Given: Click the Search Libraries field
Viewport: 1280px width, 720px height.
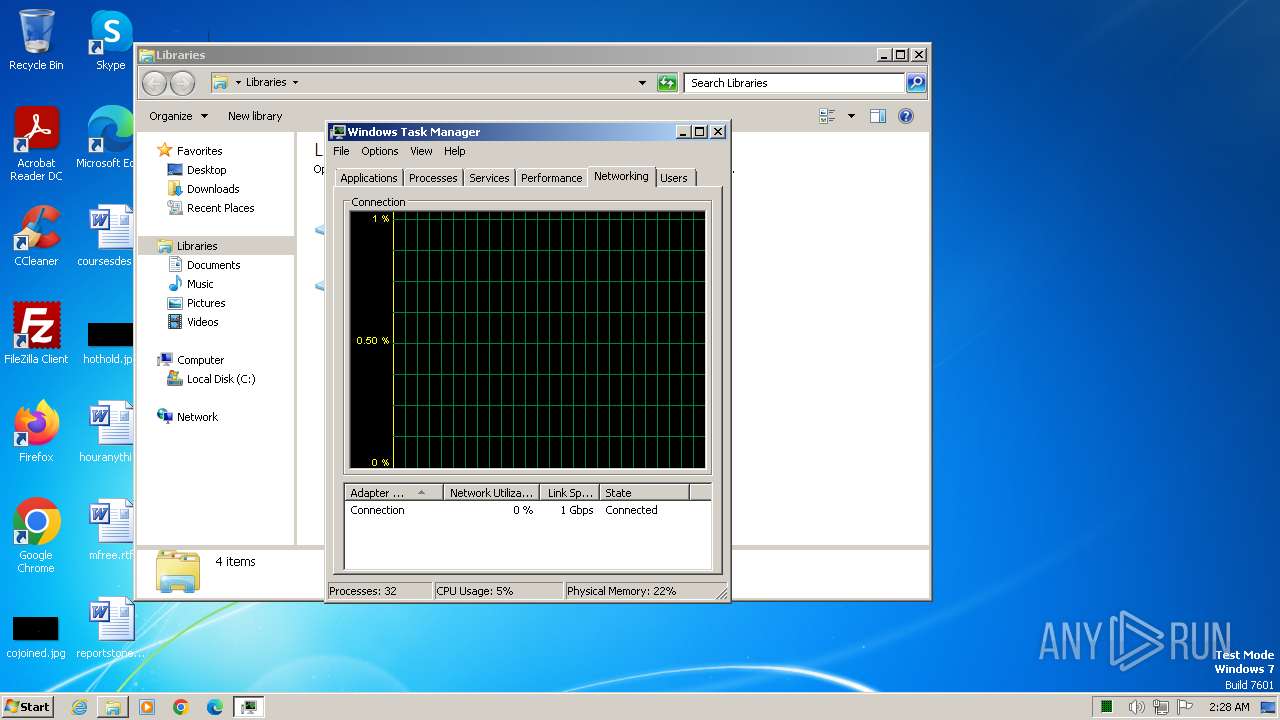Looking at the screenshot, I should click(795, 83).
